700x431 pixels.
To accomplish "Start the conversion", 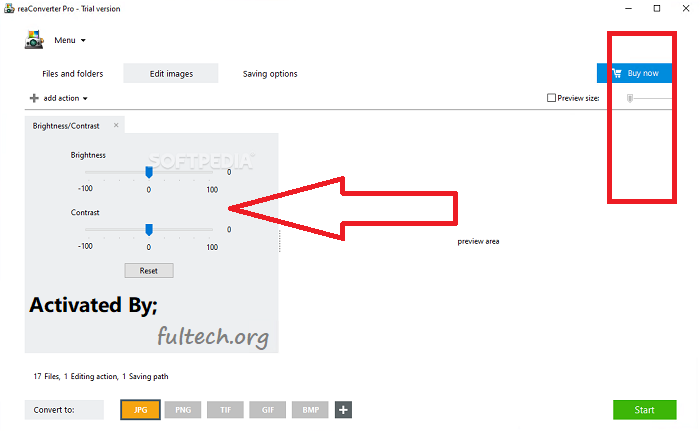I will [x=645, y=410].
